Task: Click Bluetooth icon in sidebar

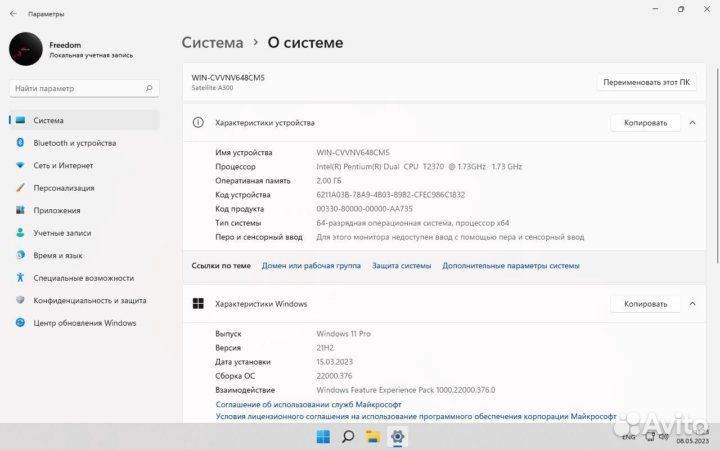Action: [x=20, y=143]
